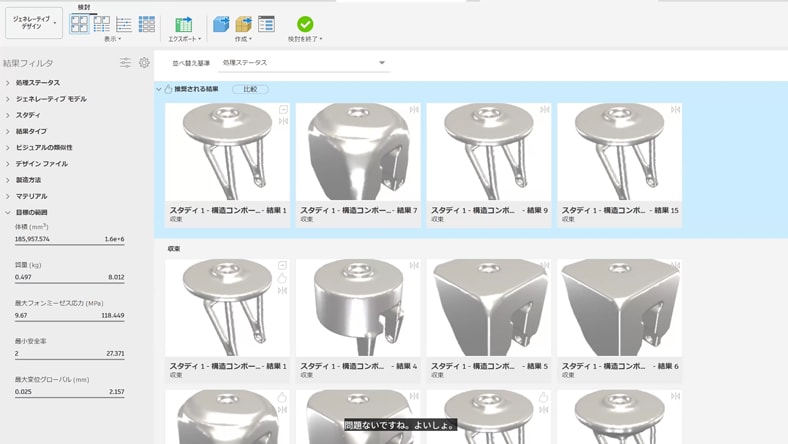
Task: Open the job status list icon
Action: point(266,24)
